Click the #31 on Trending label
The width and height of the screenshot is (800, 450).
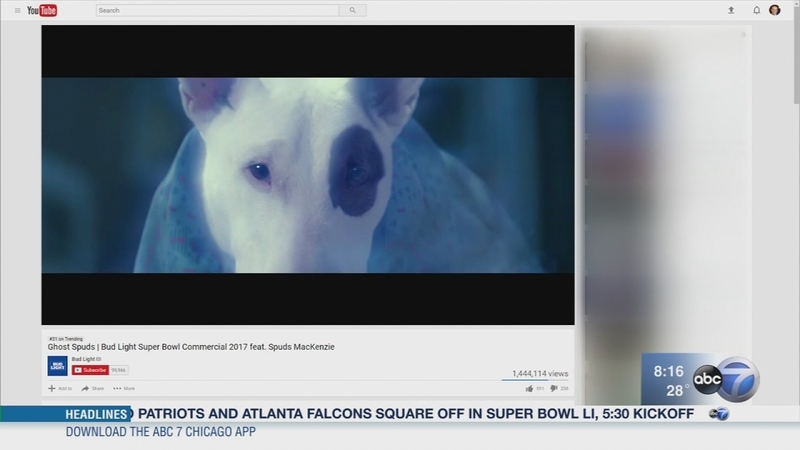[65, 339]
